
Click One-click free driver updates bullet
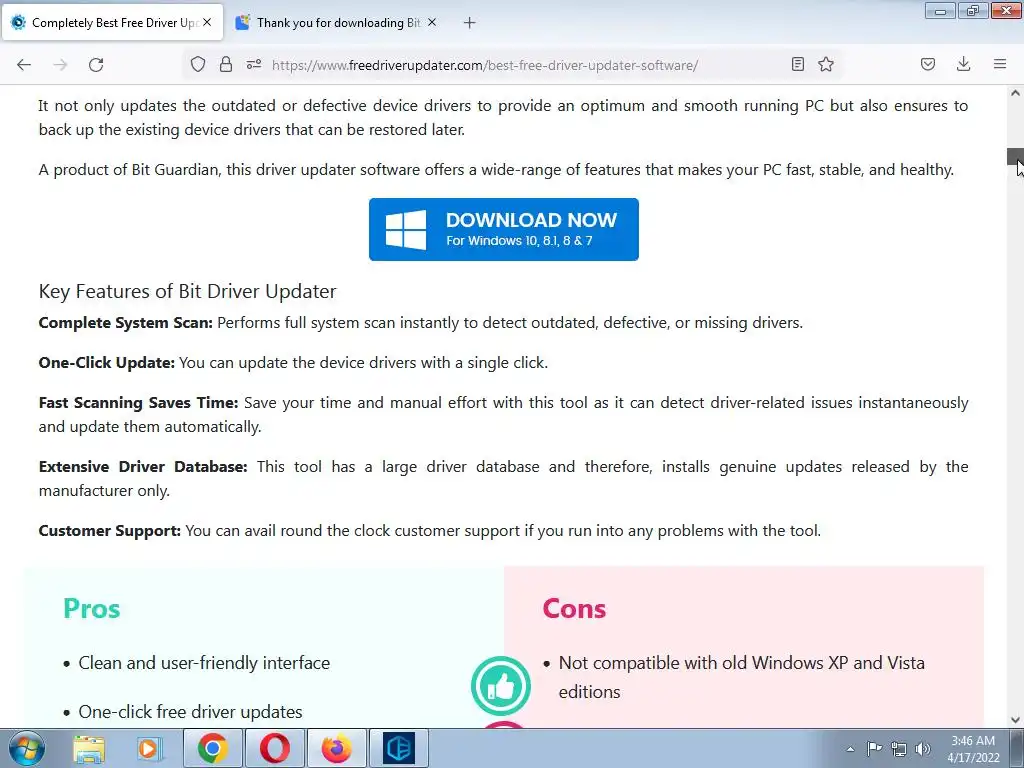tap(190, 712)
